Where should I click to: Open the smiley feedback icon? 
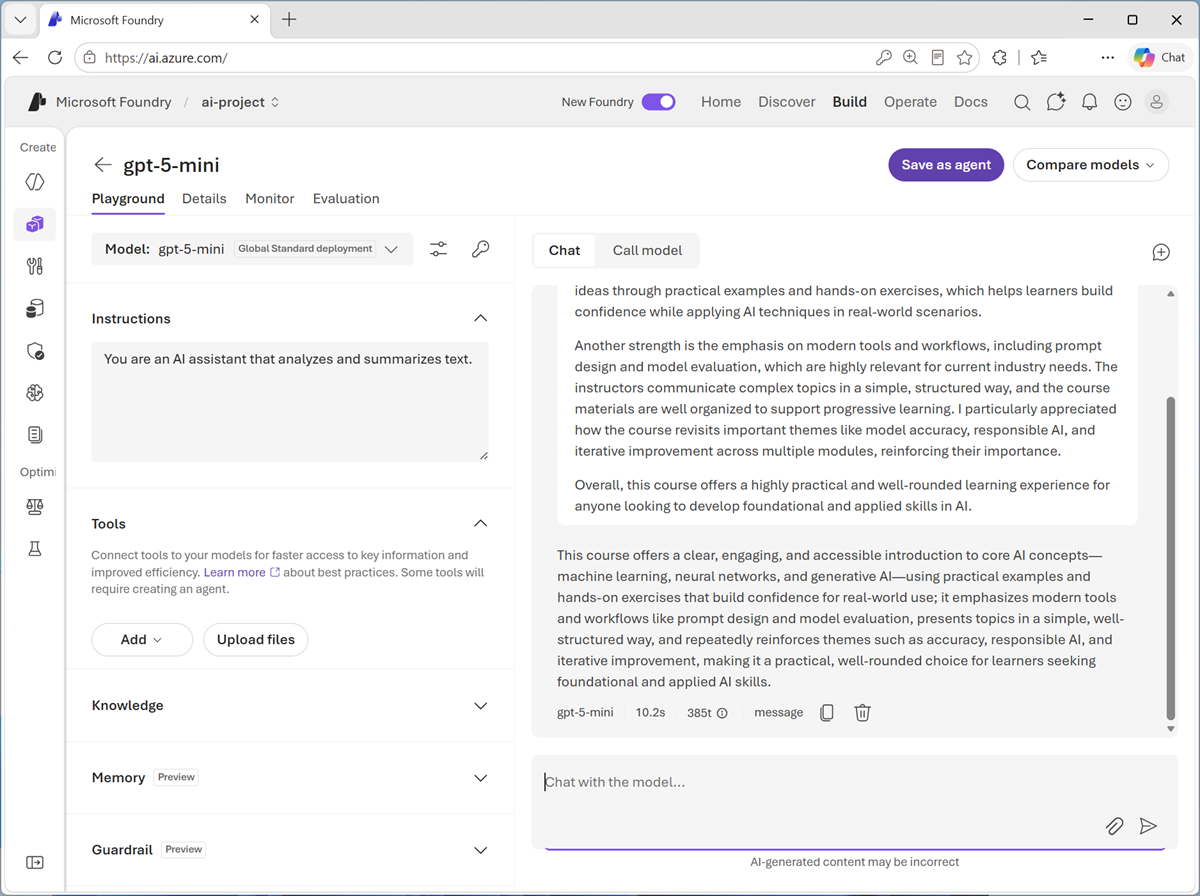click(1123, 102)
